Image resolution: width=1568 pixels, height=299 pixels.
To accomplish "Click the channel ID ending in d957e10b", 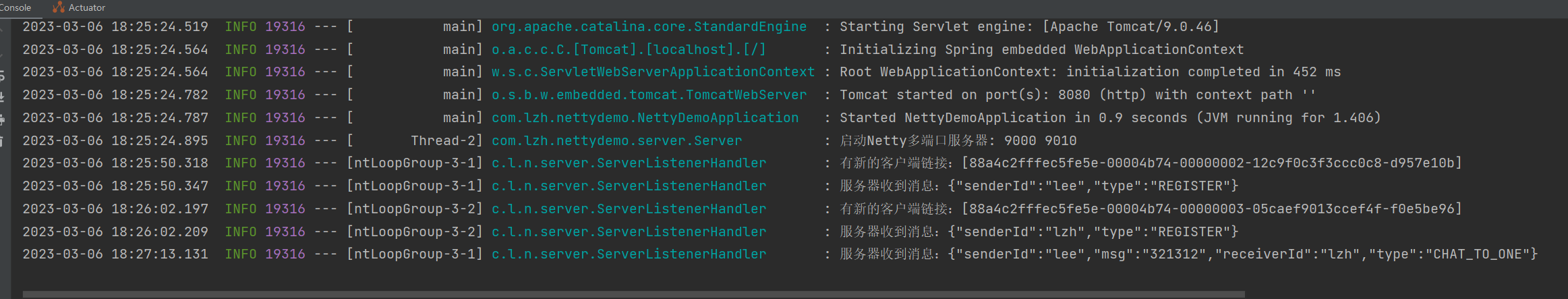I will (1211, 163).
